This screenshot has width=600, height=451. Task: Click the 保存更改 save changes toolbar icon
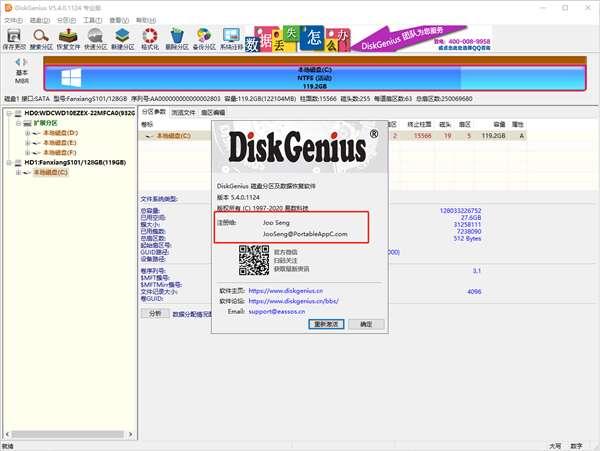coord(14,36)
